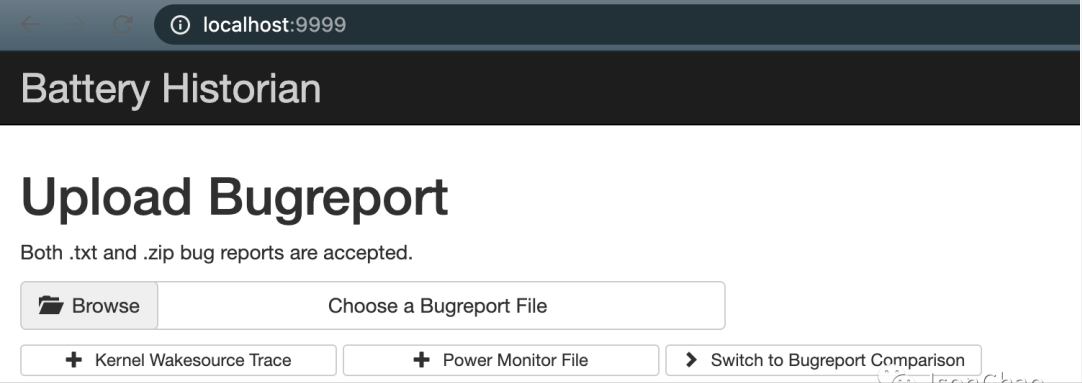Image resolution: width=1082 pixels, height=383 pixels.
Task: Click the accepted .txt and .zip formats text
Action: (x=217, y=253)
